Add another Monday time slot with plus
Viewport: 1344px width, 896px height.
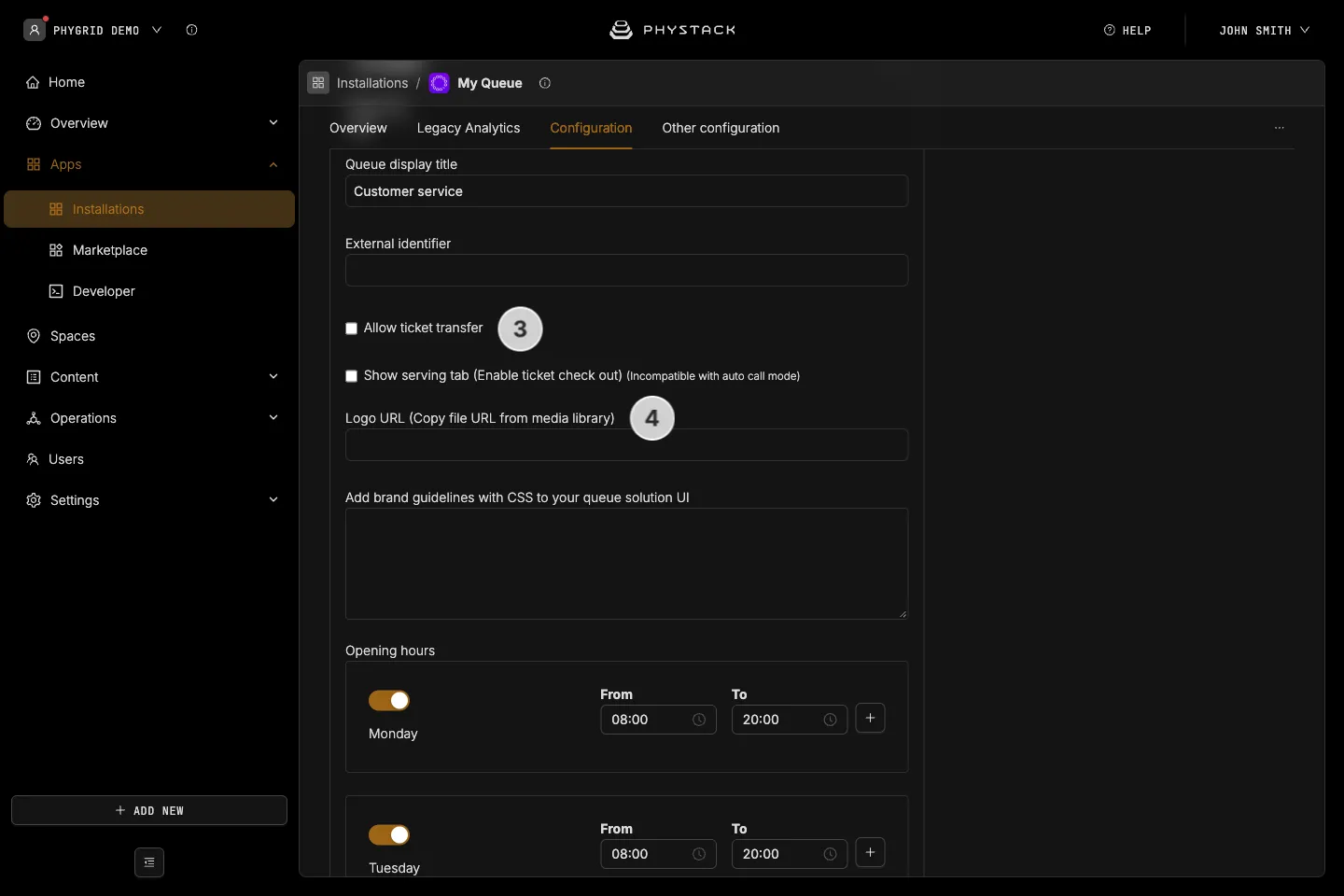pos(870,718)
